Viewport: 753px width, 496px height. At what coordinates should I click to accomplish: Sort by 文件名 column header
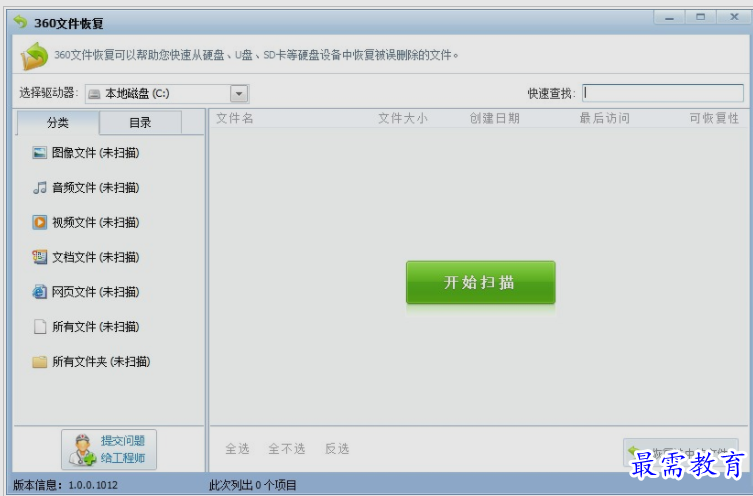(234, 118)
